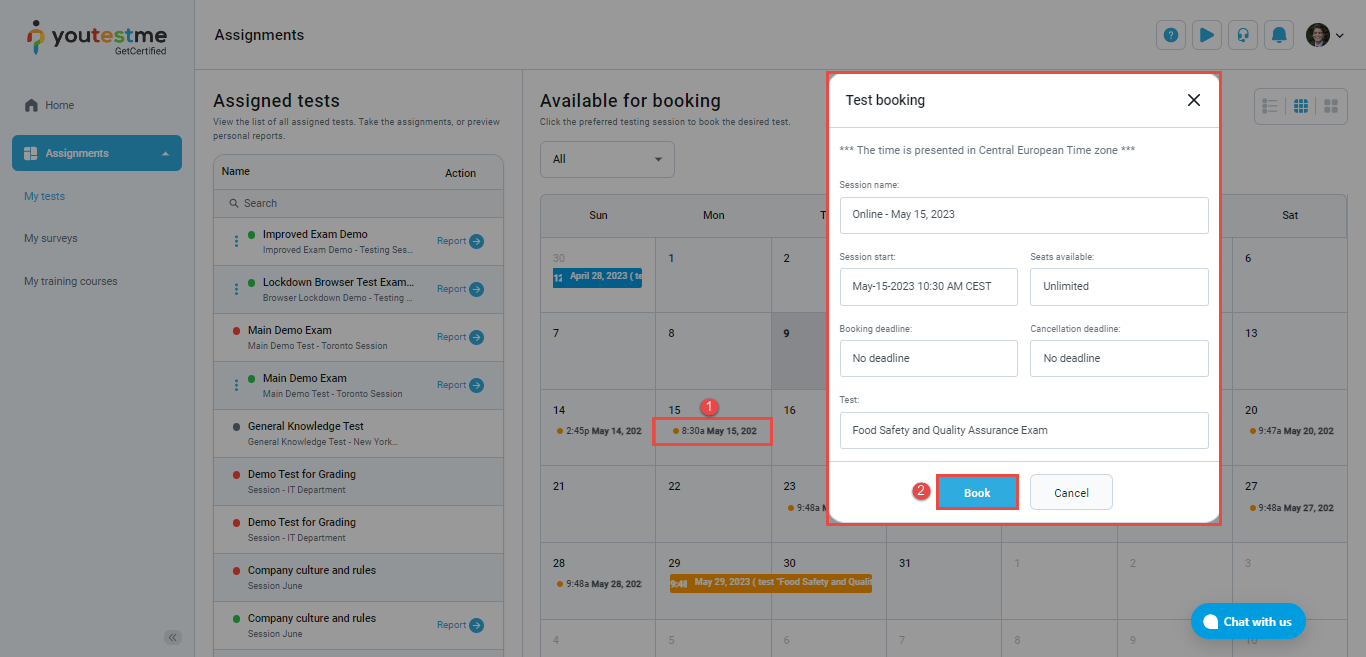The height and width of the screenshot is (657, 1366).
Task: Open user profile avatar menu
Action: click(x=1324, y=35)
